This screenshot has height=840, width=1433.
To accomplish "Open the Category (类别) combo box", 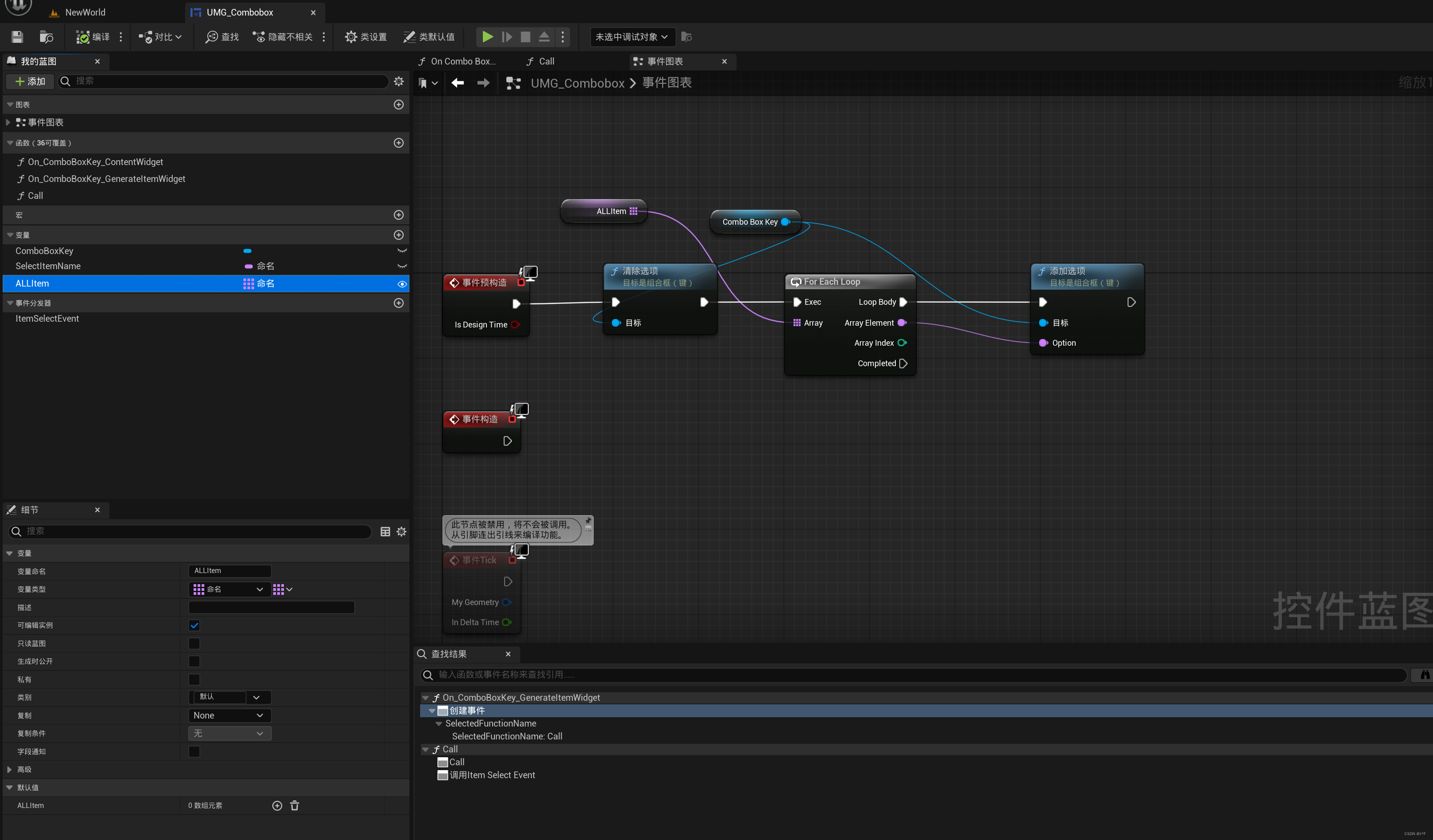I will pyautogui.click(x=229, y=697).
